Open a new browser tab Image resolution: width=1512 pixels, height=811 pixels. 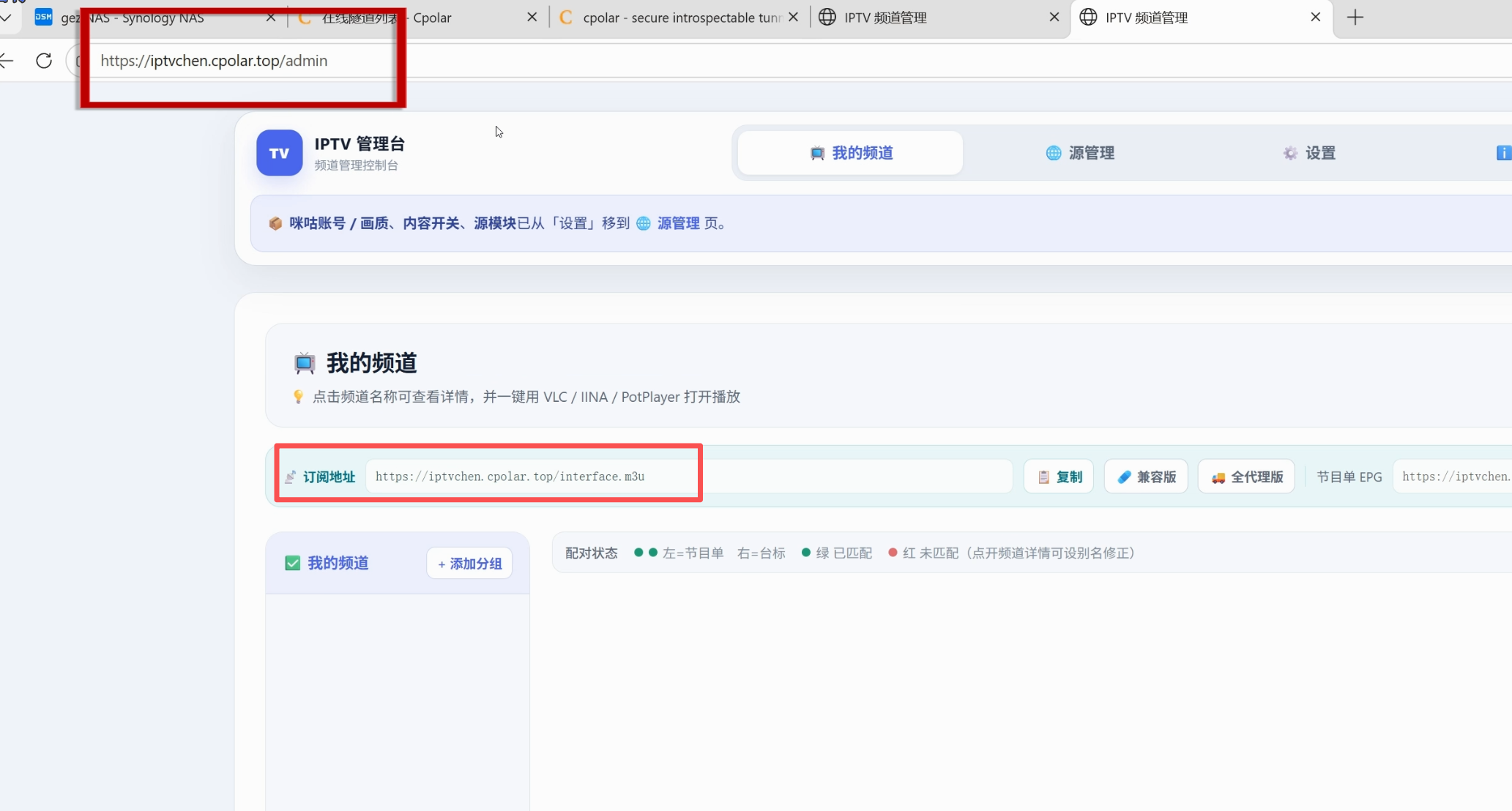pyautogui.click(x=1355, y=18)
